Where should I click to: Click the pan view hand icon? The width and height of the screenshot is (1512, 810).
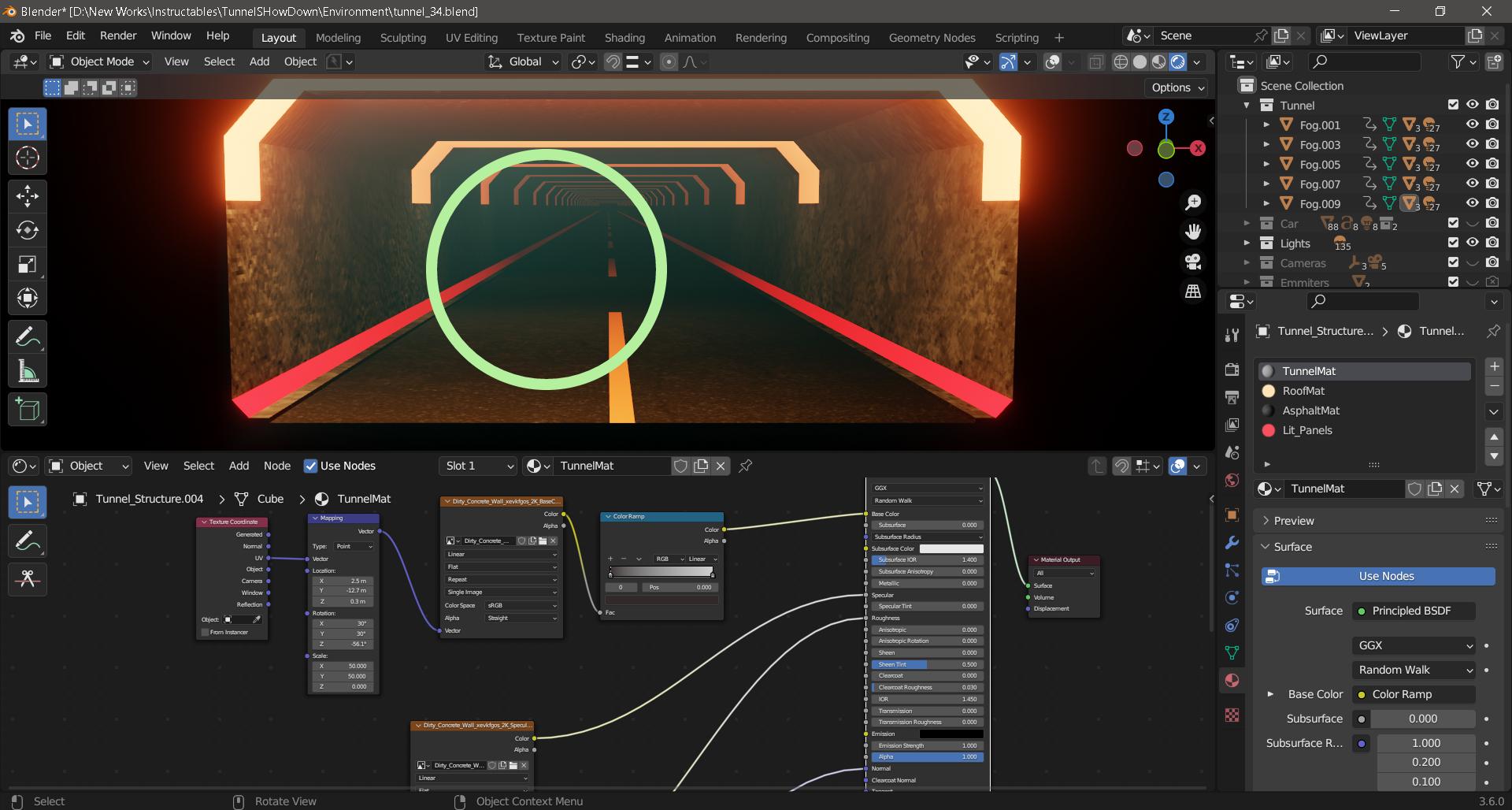coord(1194,232)
